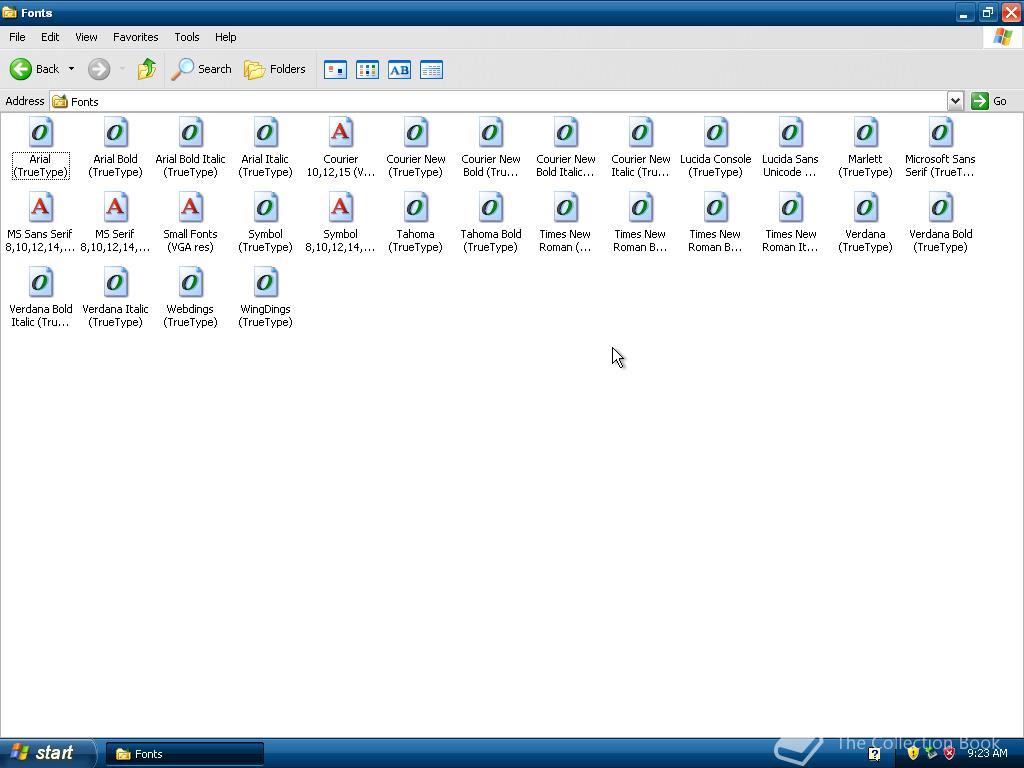
Task: Open the Tools menu
Action: (x=186, y=37)
